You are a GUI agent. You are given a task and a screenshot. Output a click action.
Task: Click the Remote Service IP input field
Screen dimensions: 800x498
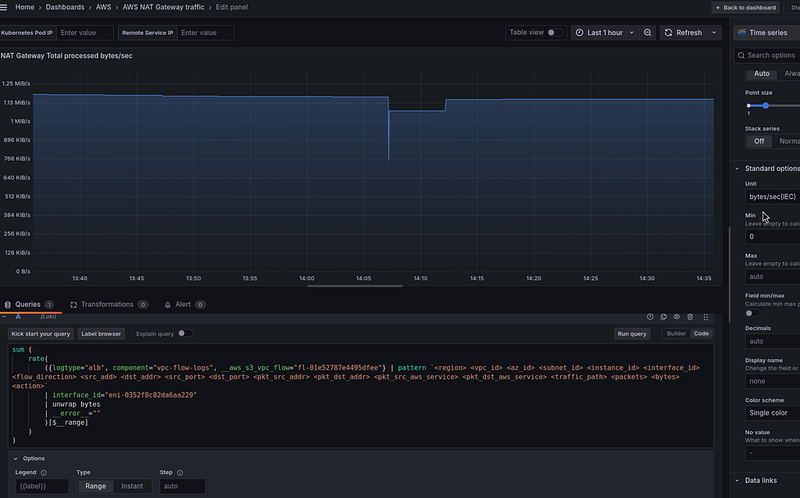(205, 33)
